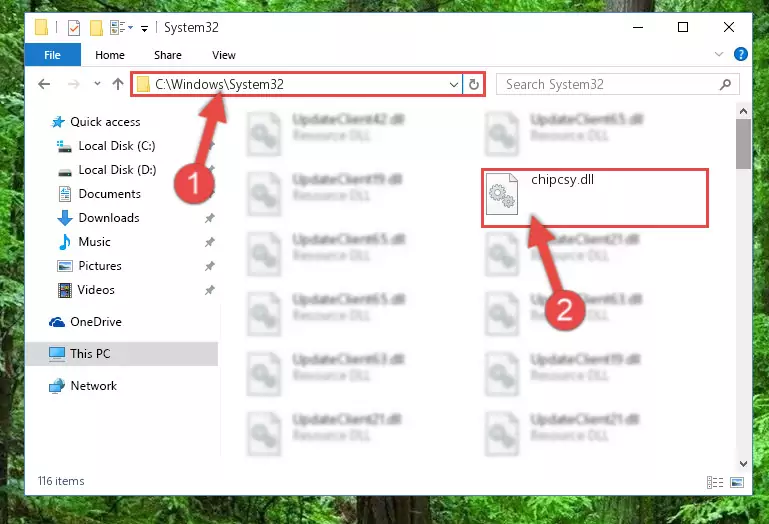Click the chipcsy.dll gear file icon

[x=502, y=194]
